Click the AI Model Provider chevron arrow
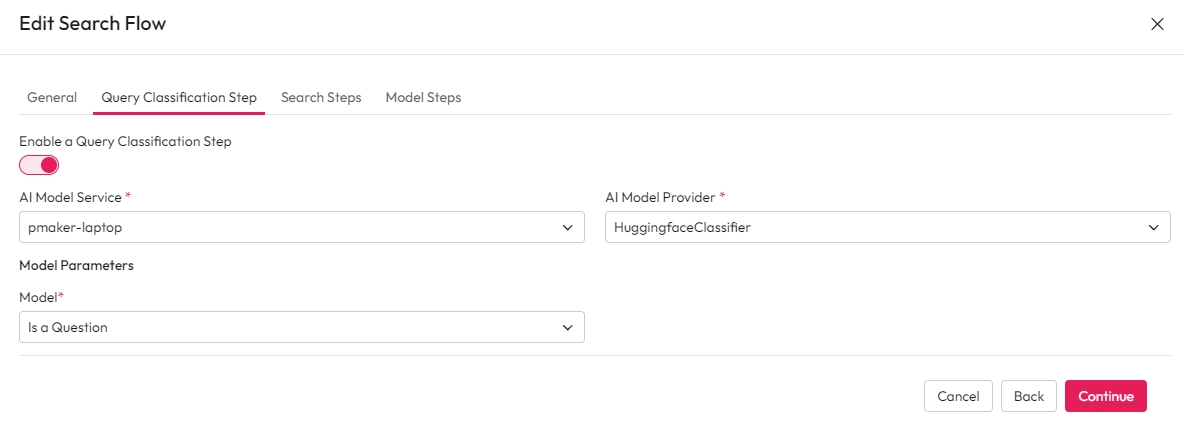Image resolution: width=1184 pixels, height=427 pixels. coord(1154,228)
